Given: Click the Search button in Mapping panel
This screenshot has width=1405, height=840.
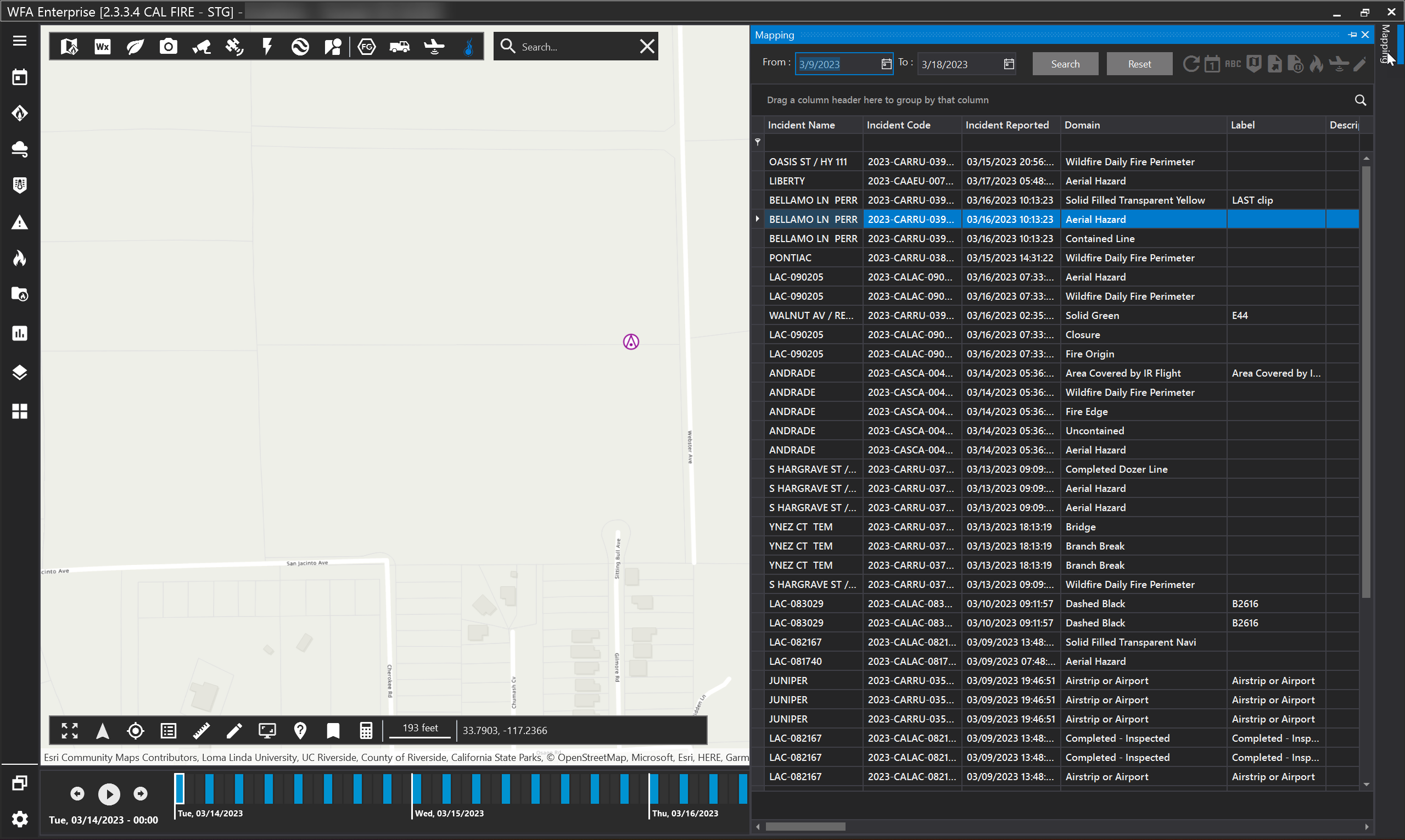Looking at the screenshot, I should (1065, 63).
